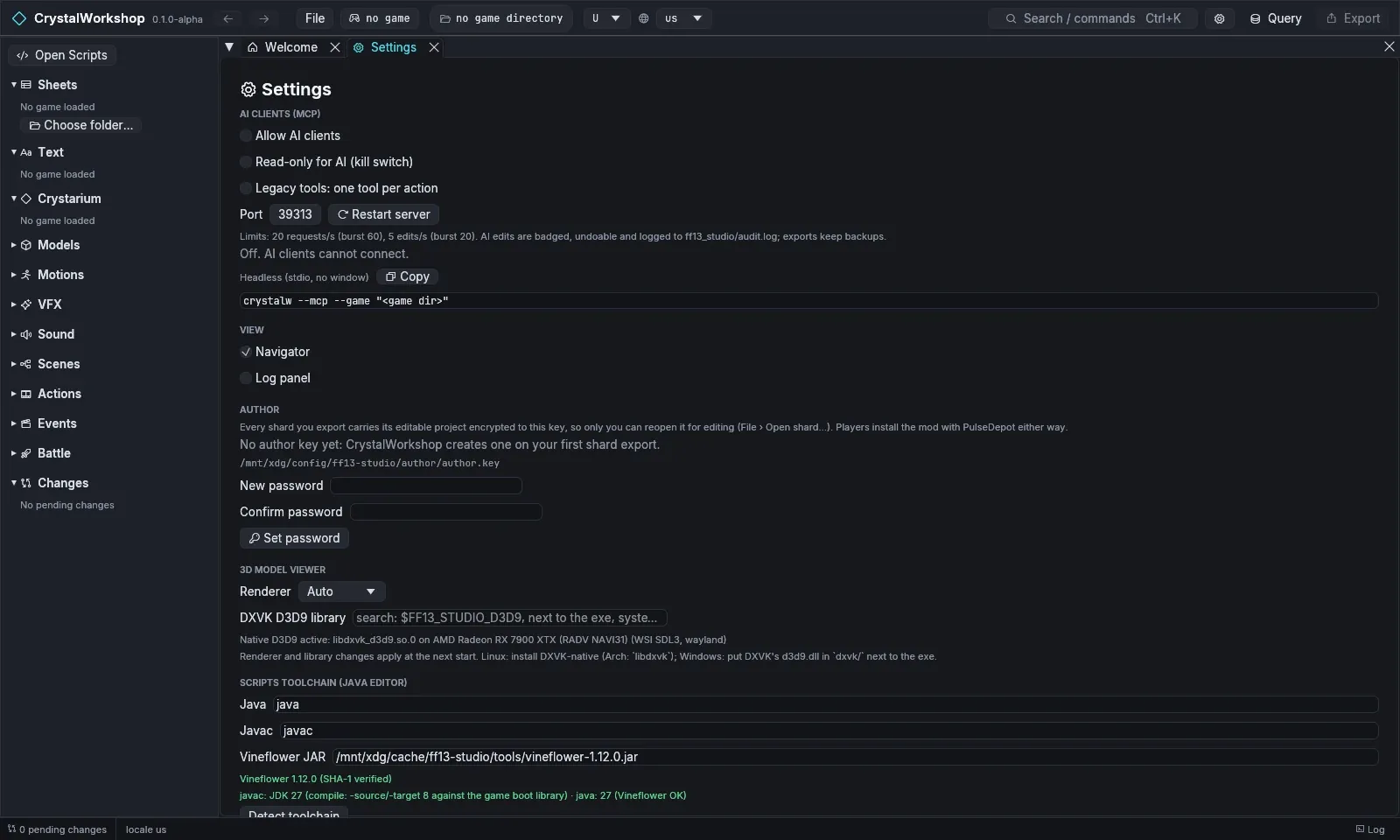
Task: Open the File menu
Action: (315, 18)
